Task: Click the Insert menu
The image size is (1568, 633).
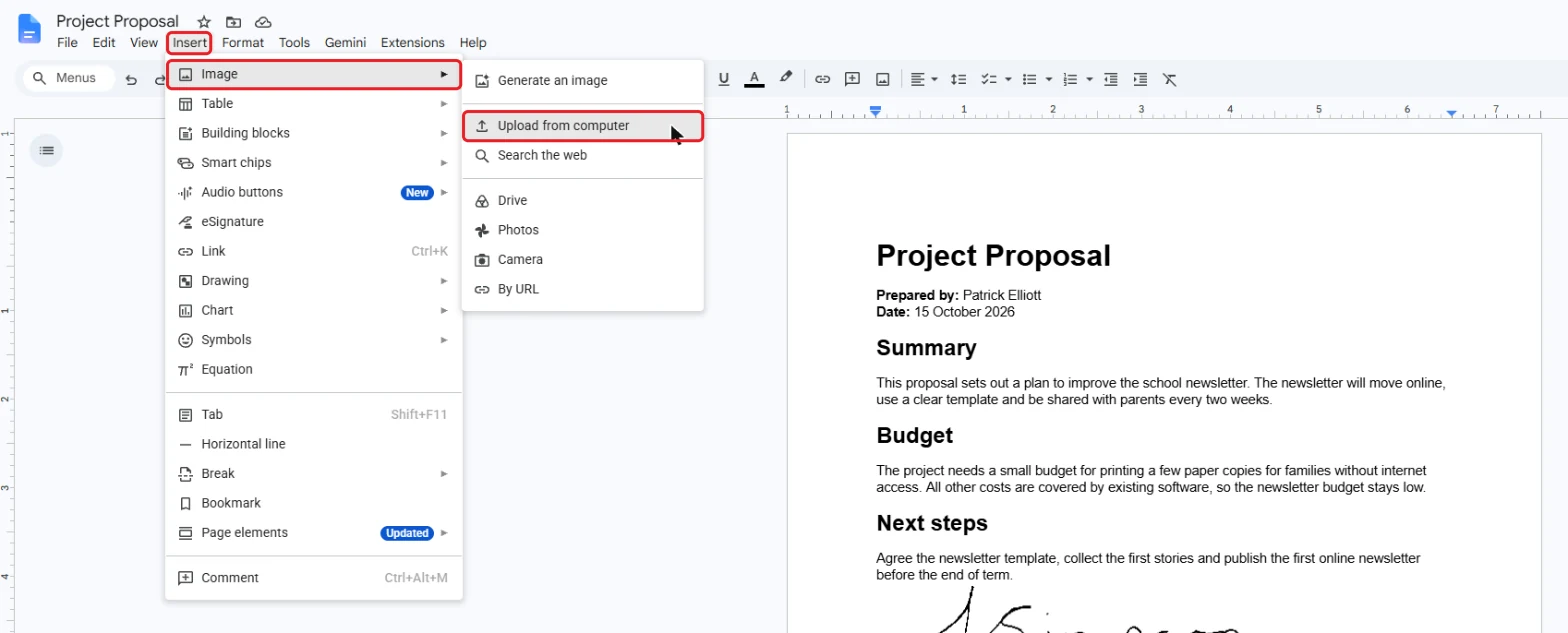Action: (189, 43)
